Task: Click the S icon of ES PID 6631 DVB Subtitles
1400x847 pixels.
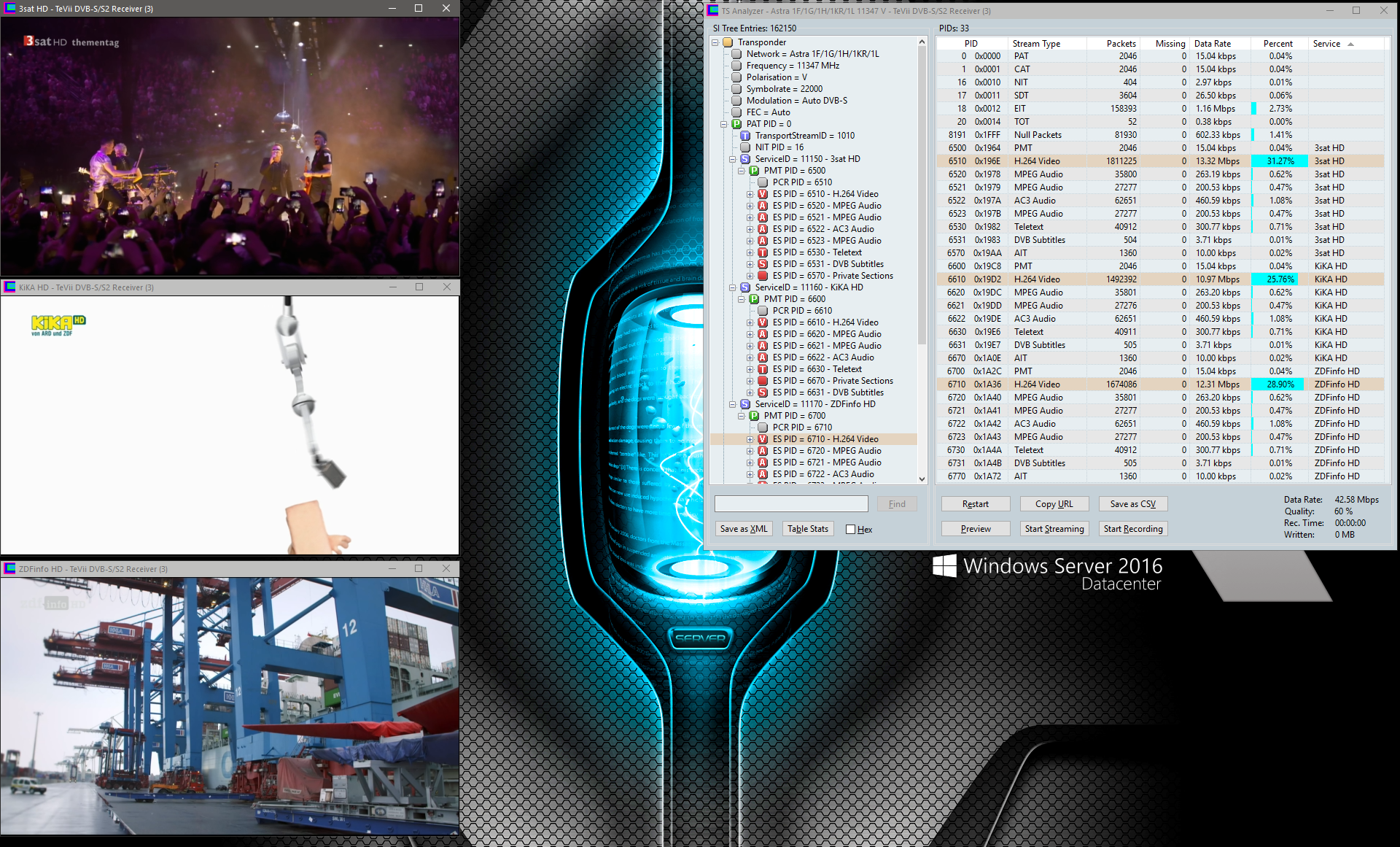Action: coord(763,392)
